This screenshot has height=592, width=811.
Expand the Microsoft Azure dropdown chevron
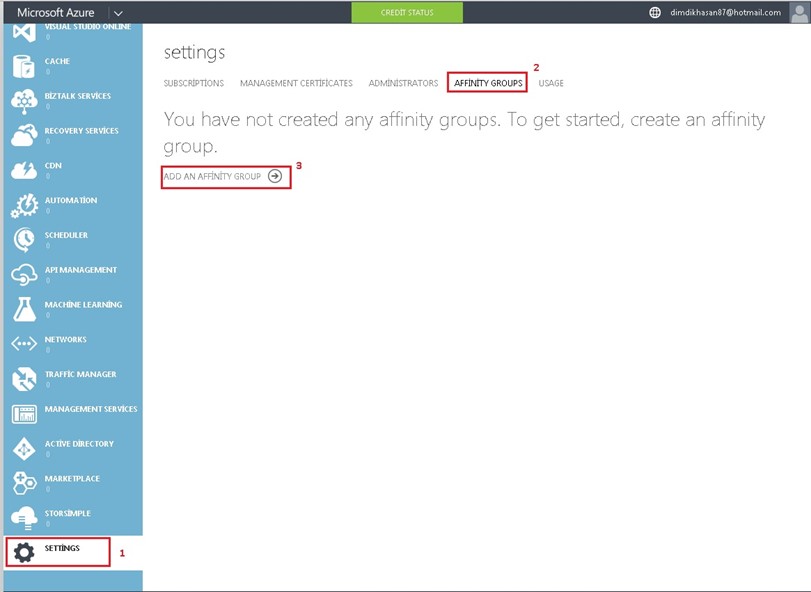[118, 12]
